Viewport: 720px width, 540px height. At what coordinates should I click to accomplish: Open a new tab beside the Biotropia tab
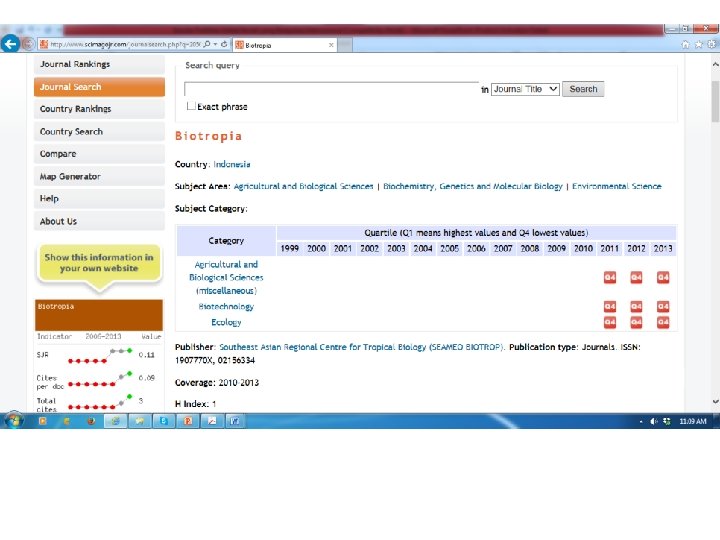(345, 45)
